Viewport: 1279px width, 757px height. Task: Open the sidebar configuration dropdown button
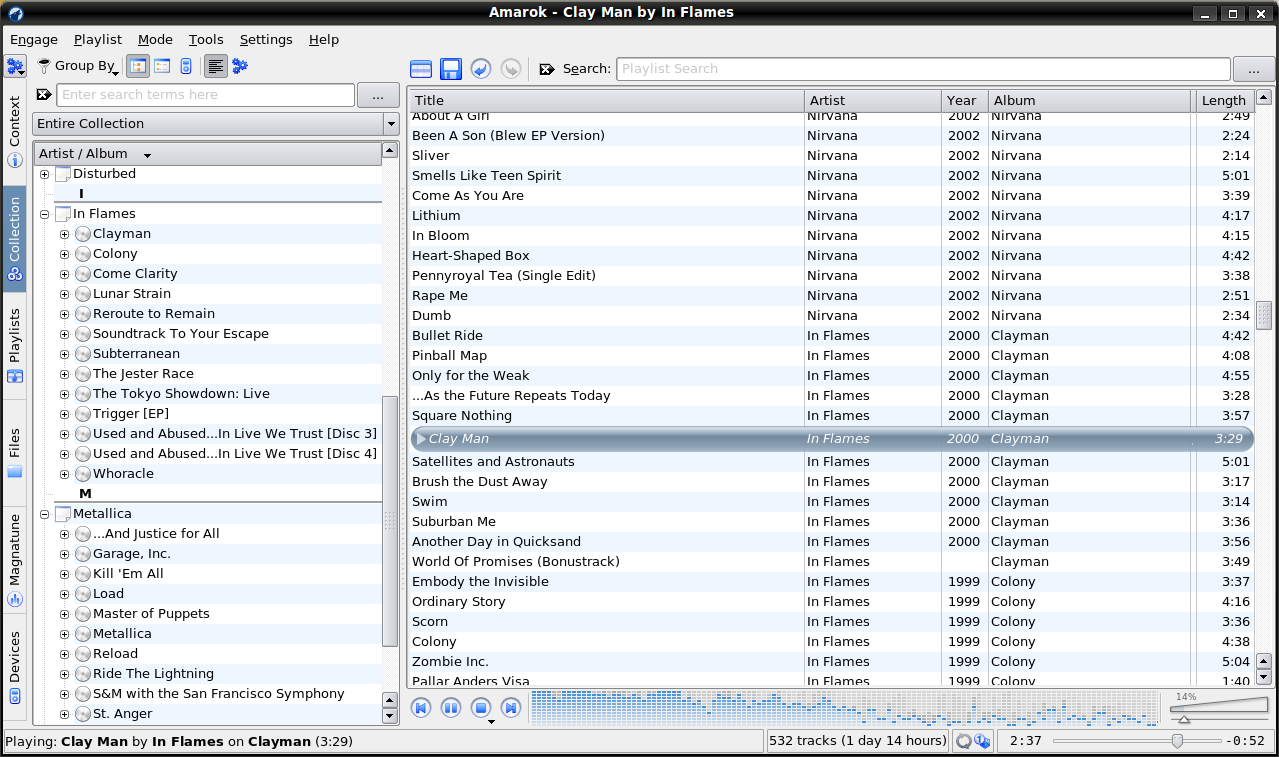15,67
